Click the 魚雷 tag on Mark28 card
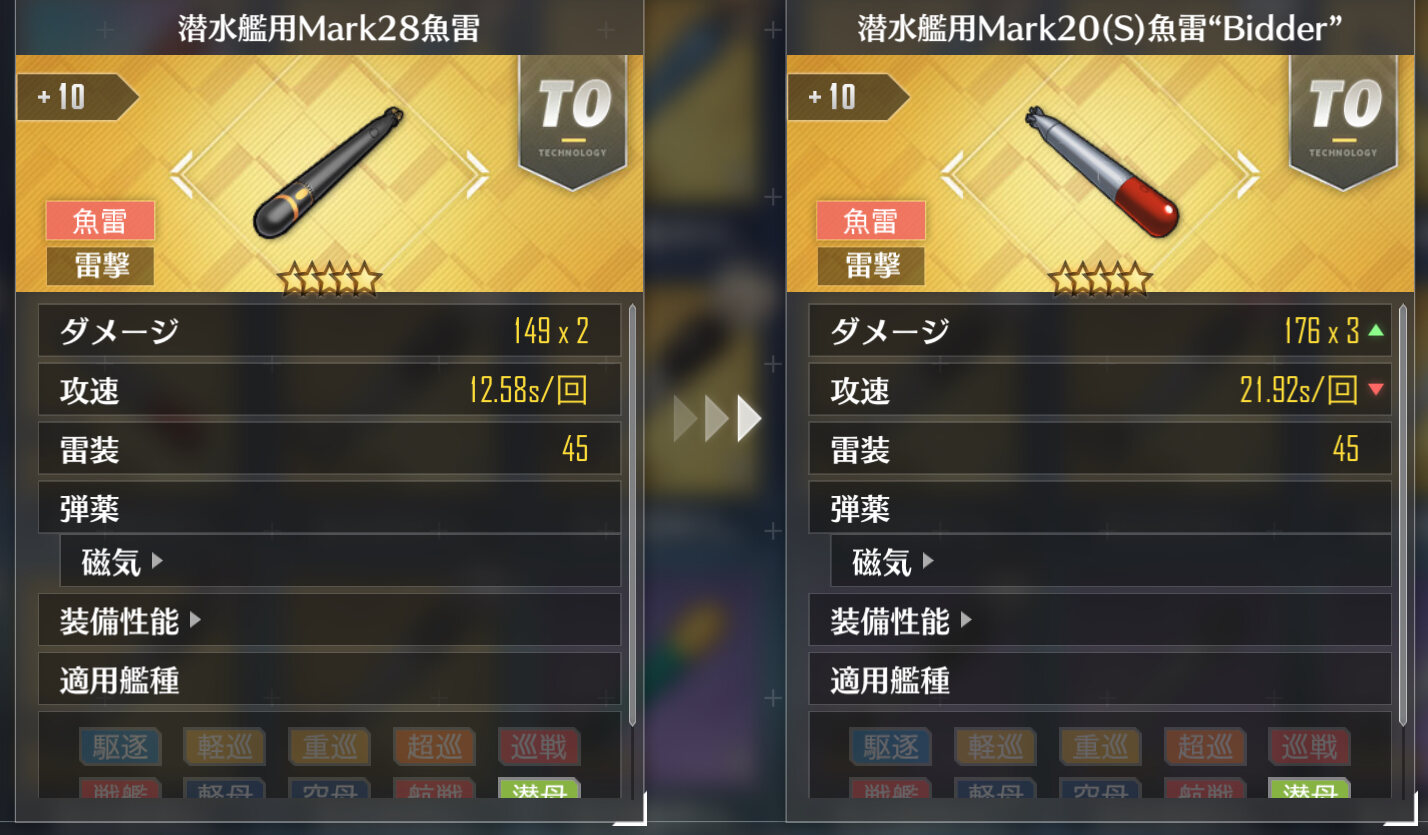The height and width of the screenshot is (835, 1428). tap(100, 220)
